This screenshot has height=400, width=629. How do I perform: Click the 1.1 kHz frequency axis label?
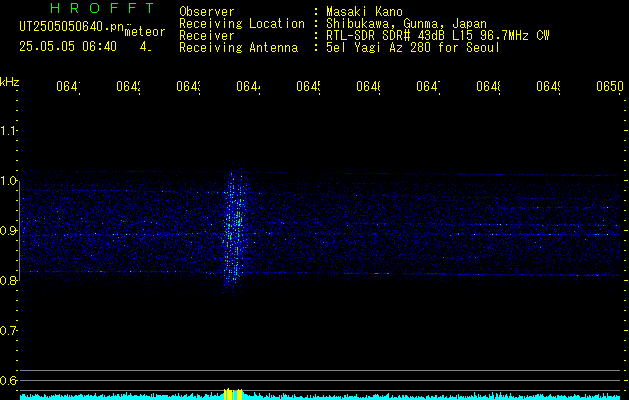click(8, 131)
